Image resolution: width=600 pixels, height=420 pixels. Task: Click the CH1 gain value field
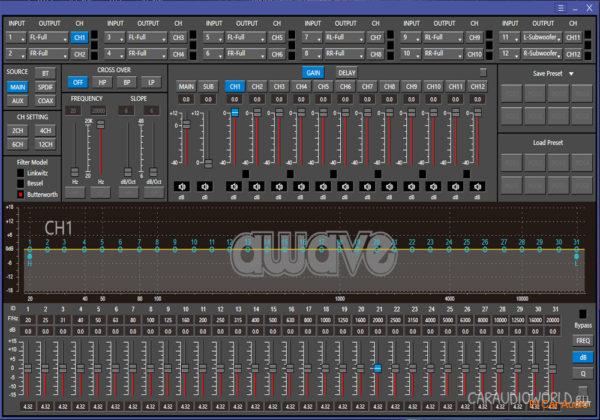click(x=234, y=99)
